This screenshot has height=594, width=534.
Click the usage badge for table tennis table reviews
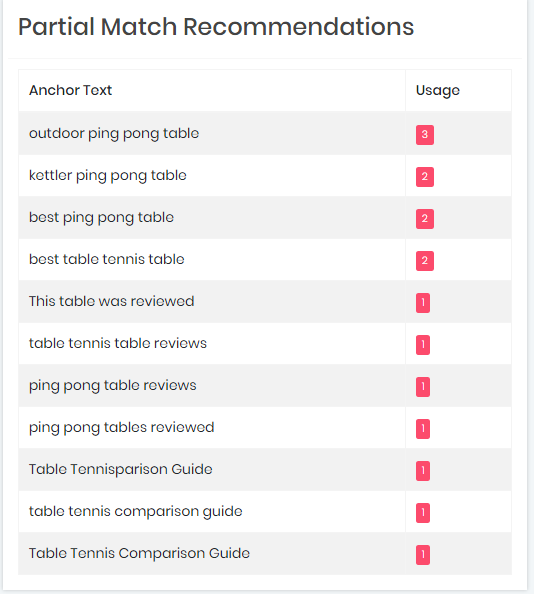[x=423, y=345]
